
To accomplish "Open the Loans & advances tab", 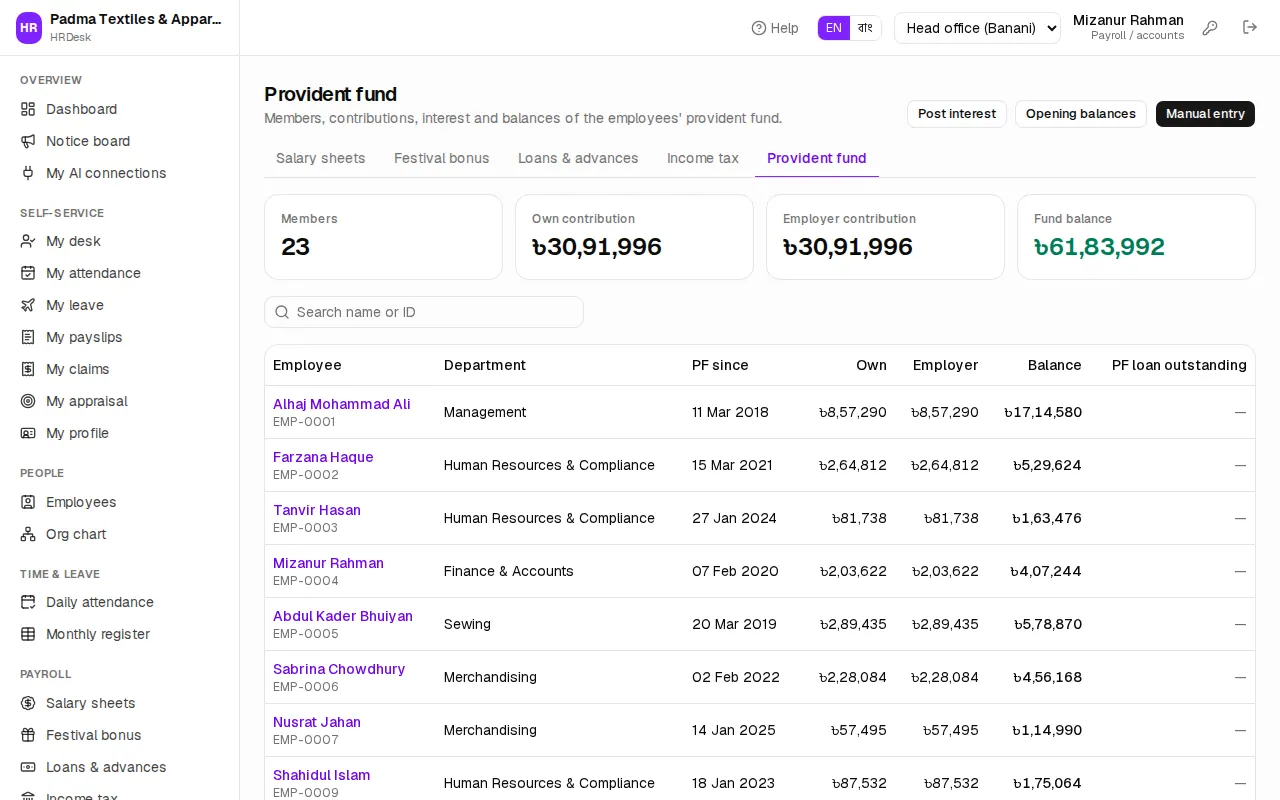I will (578, 158).
